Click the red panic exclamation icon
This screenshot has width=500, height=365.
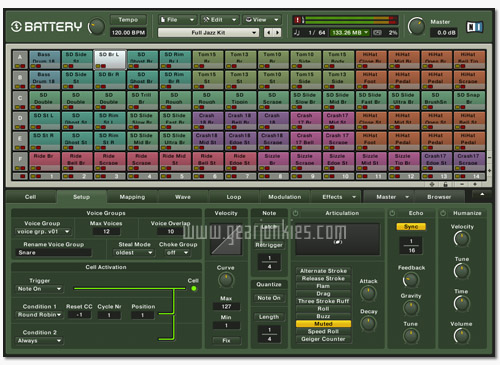(x=298, y=20)
